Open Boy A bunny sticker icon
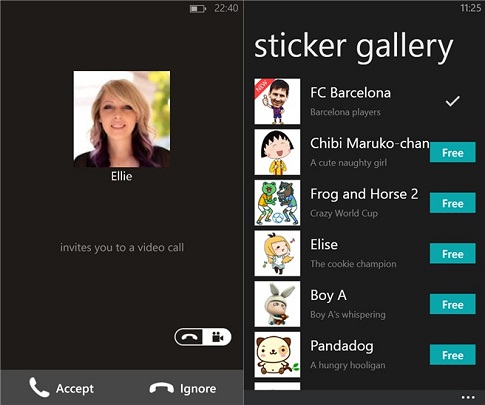 pos(277,304)
